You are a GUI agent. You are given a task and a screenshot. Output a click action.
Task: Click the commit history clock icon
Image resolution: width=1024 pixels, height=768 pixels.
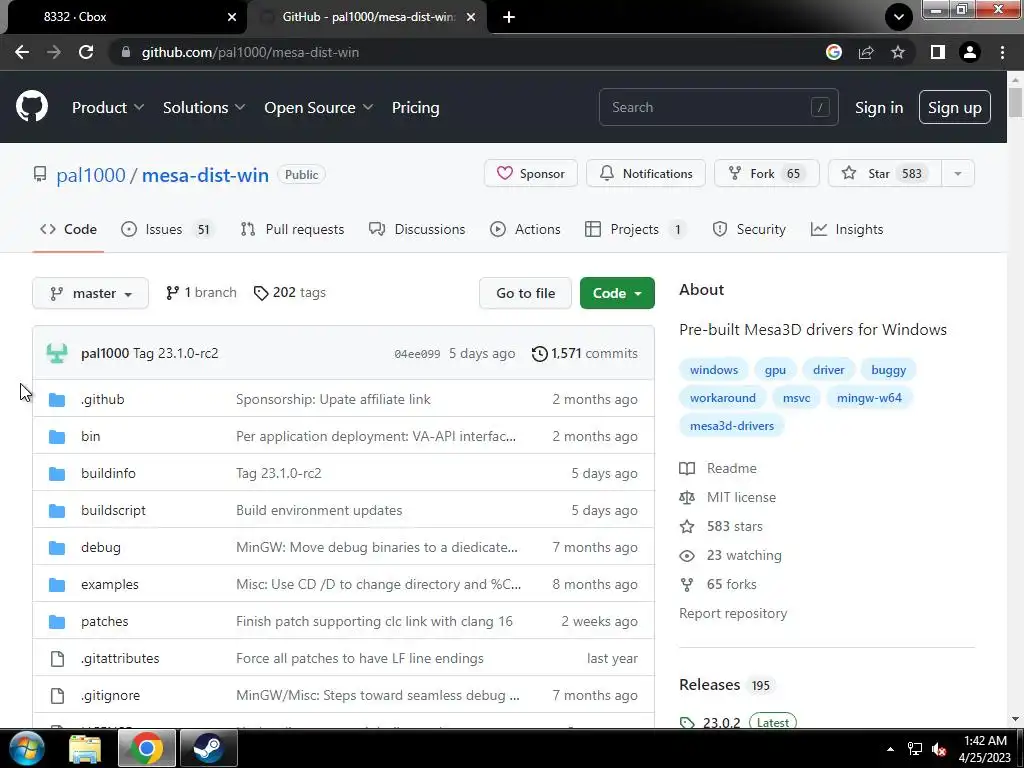[539, 353]
